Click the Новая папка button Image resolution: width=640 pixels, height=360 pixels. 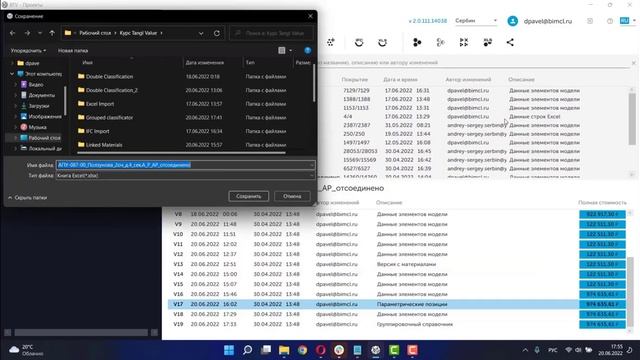point(73,51)
